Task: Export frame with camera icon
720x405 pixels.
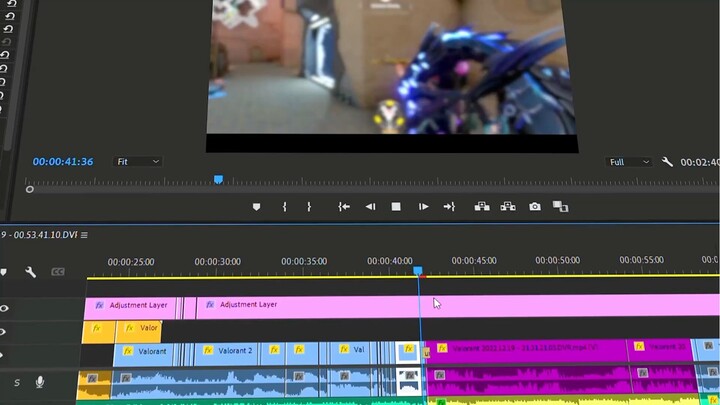Action: tap(535, 207)
